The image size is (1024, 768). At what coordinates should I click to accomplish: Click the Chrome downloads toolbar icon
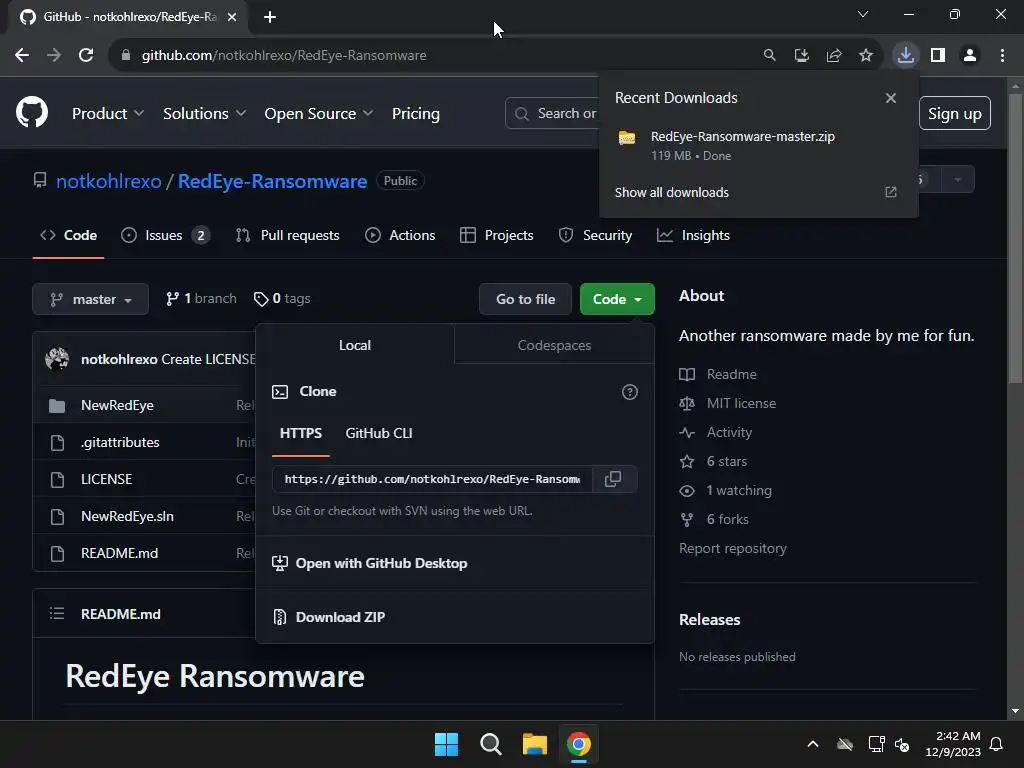(906, 55)
